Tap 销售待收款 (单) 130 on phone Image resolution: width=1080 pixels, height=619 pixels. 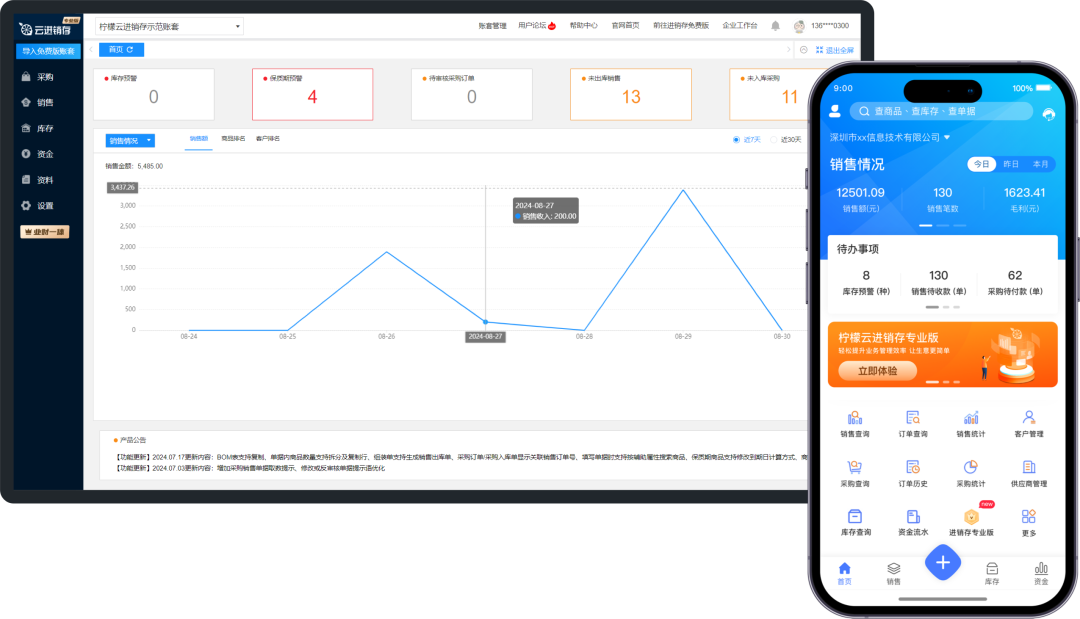[x=939, y=282]
